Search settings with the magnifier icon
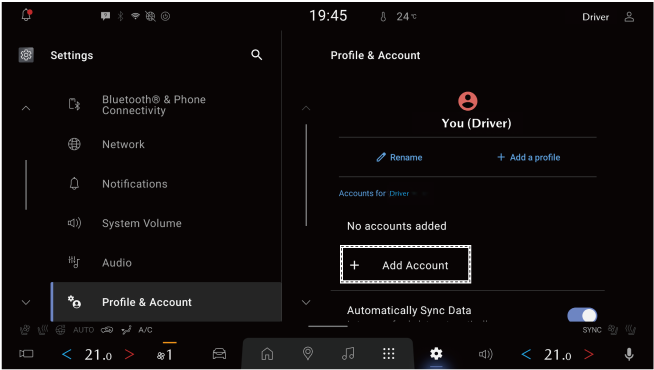Screen dimensions: 654x370 tap(257, 55)
